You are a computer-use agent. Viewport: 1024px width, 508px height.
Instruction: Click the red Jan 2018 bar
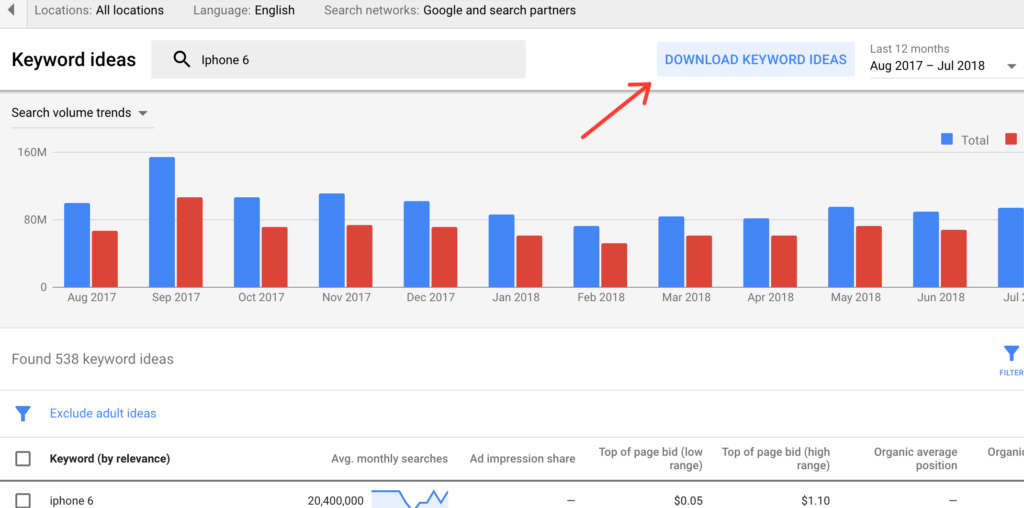coord(529,261)
